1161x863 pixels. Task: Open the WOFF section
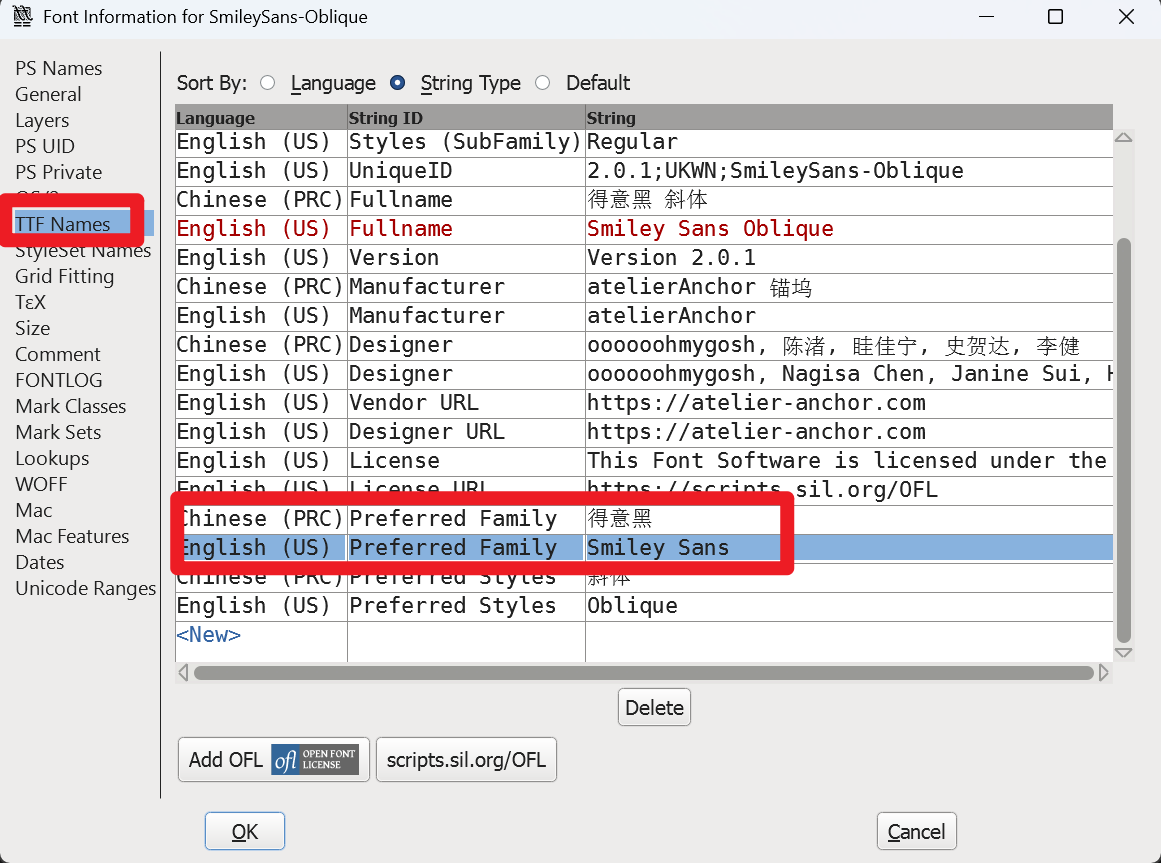tap(41, 484)
